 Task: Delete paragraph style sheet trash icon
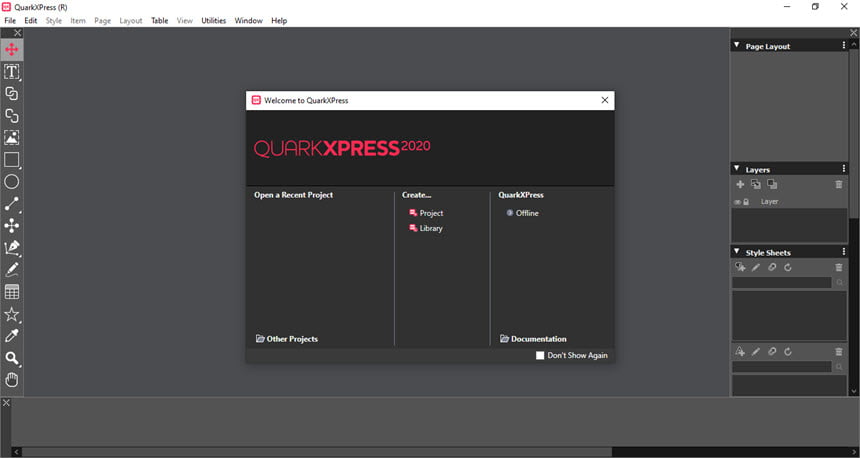click(x=839, y=267)
